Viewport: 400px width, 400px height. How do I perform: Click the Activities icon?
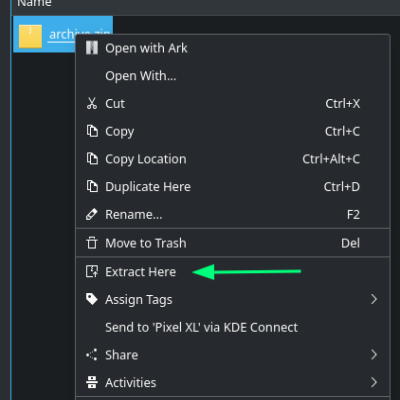pos(92,382)
